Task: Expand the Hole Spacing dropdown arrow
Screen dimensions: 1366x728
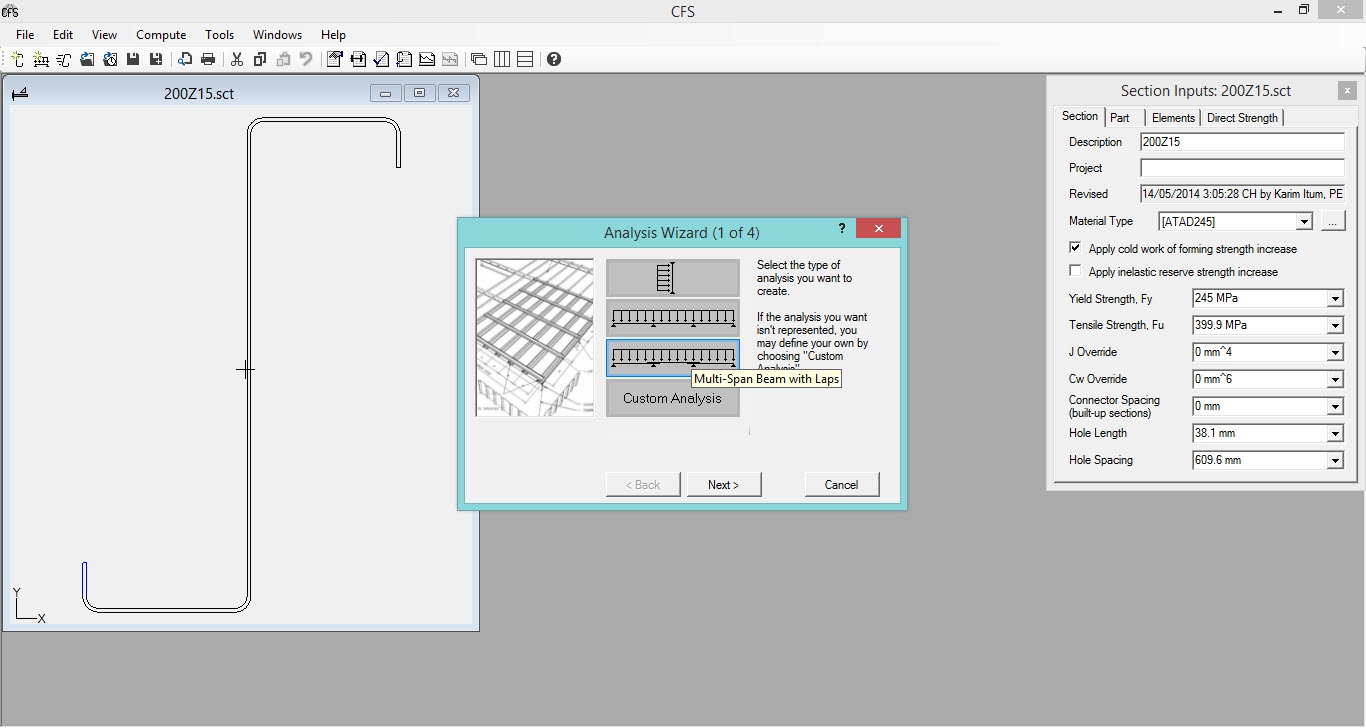Action: click(x=1334, y=461)
